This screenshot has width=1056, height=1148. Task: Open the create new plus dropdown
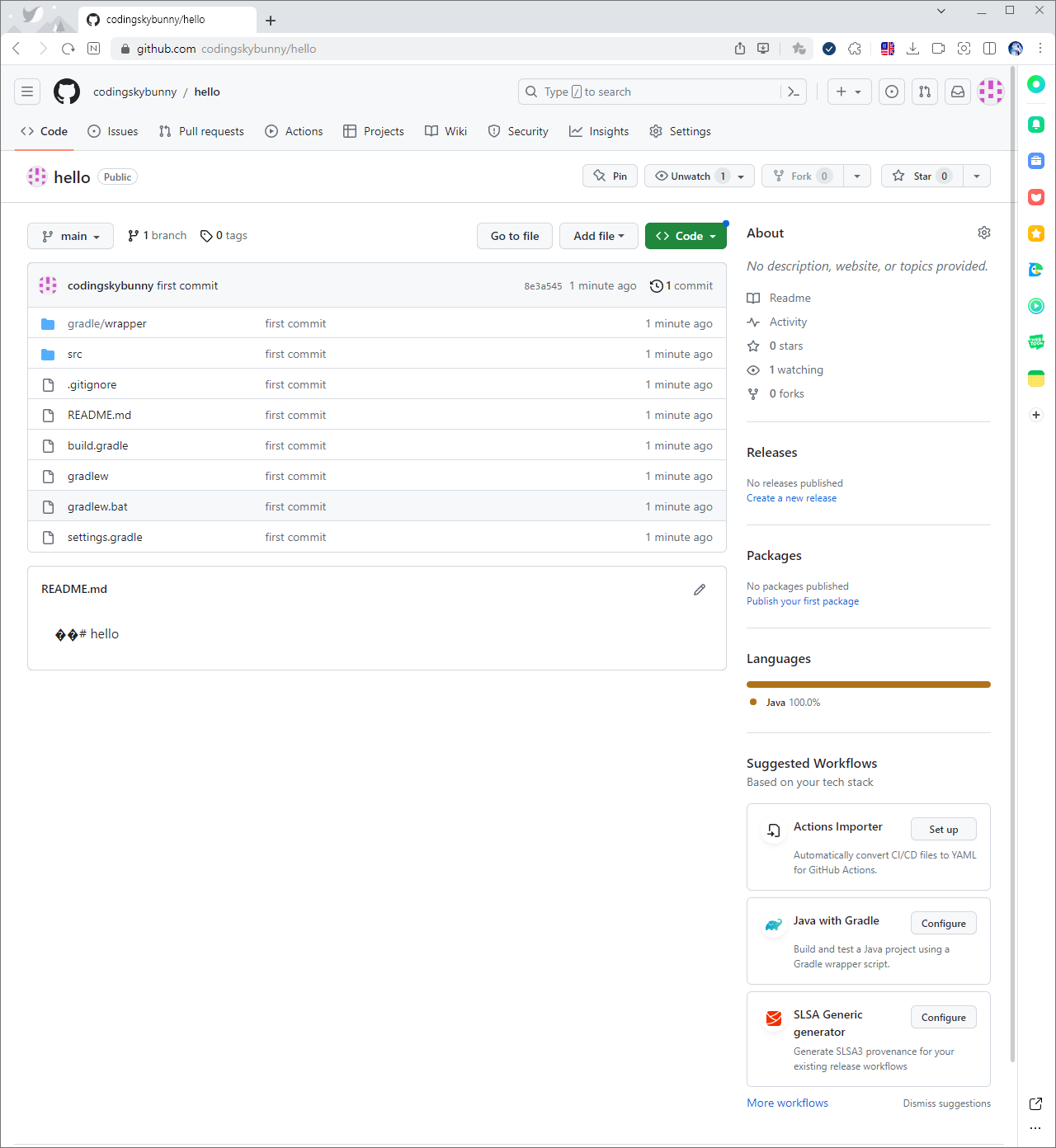click(849, 92)
